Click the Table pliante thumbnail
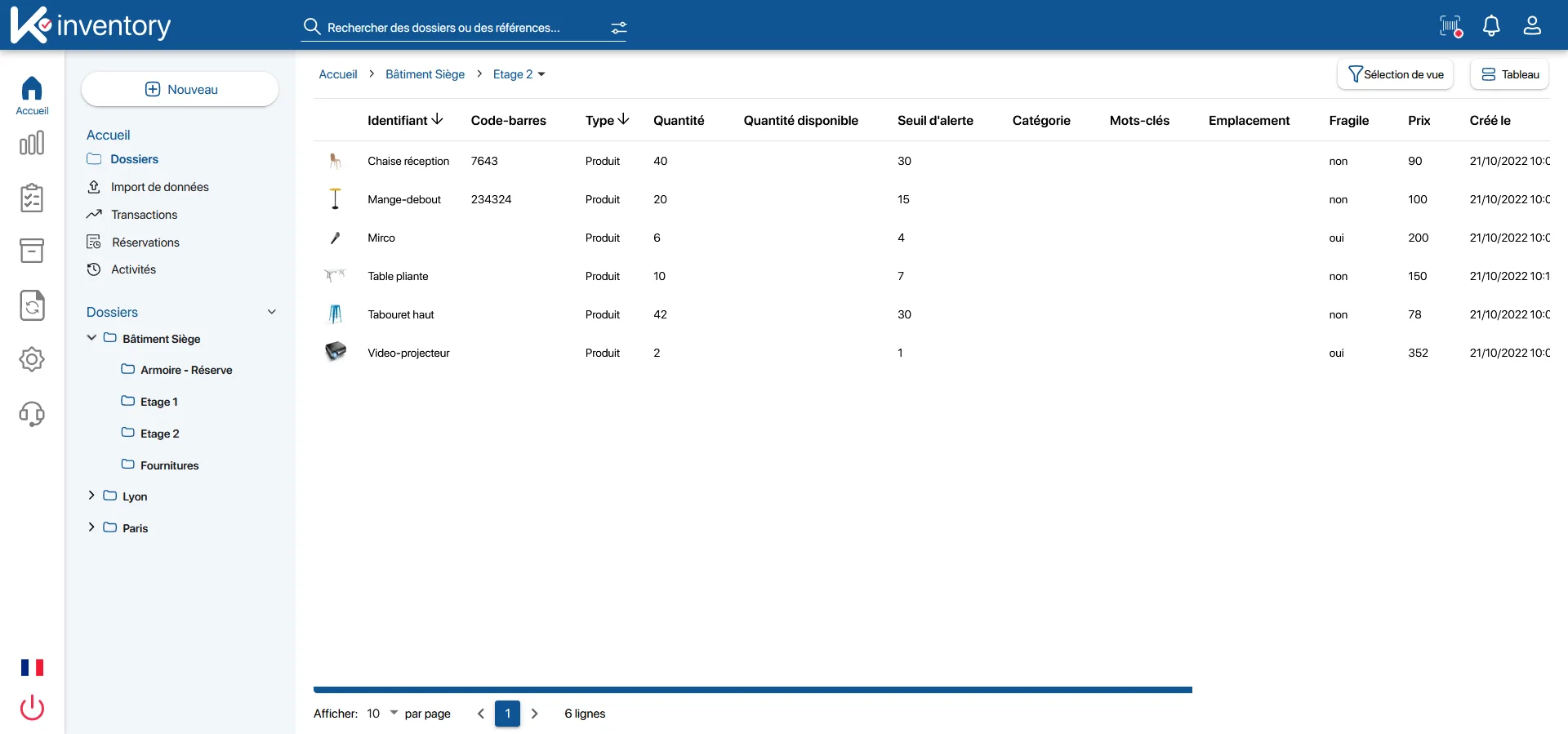 335,276
